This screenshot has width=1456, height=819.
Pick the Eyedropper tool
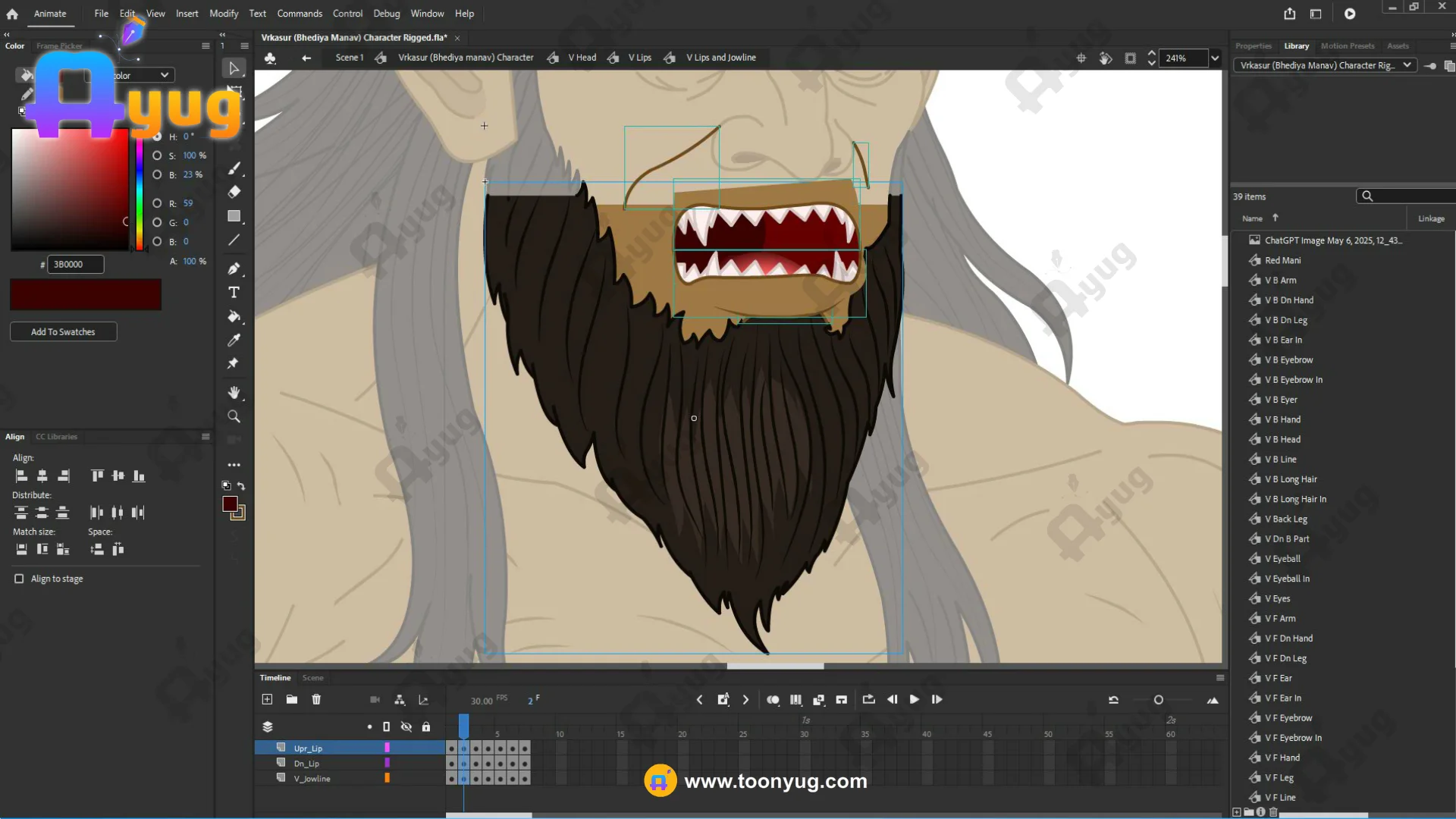(234, 340)
